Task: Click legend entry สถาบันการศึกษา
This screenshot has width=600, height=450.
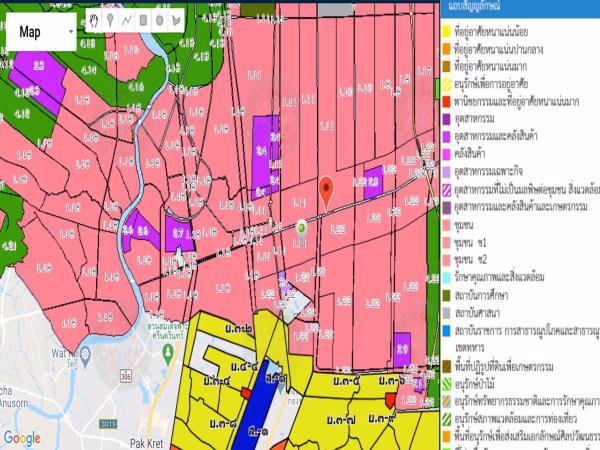Action: point(481,295)
